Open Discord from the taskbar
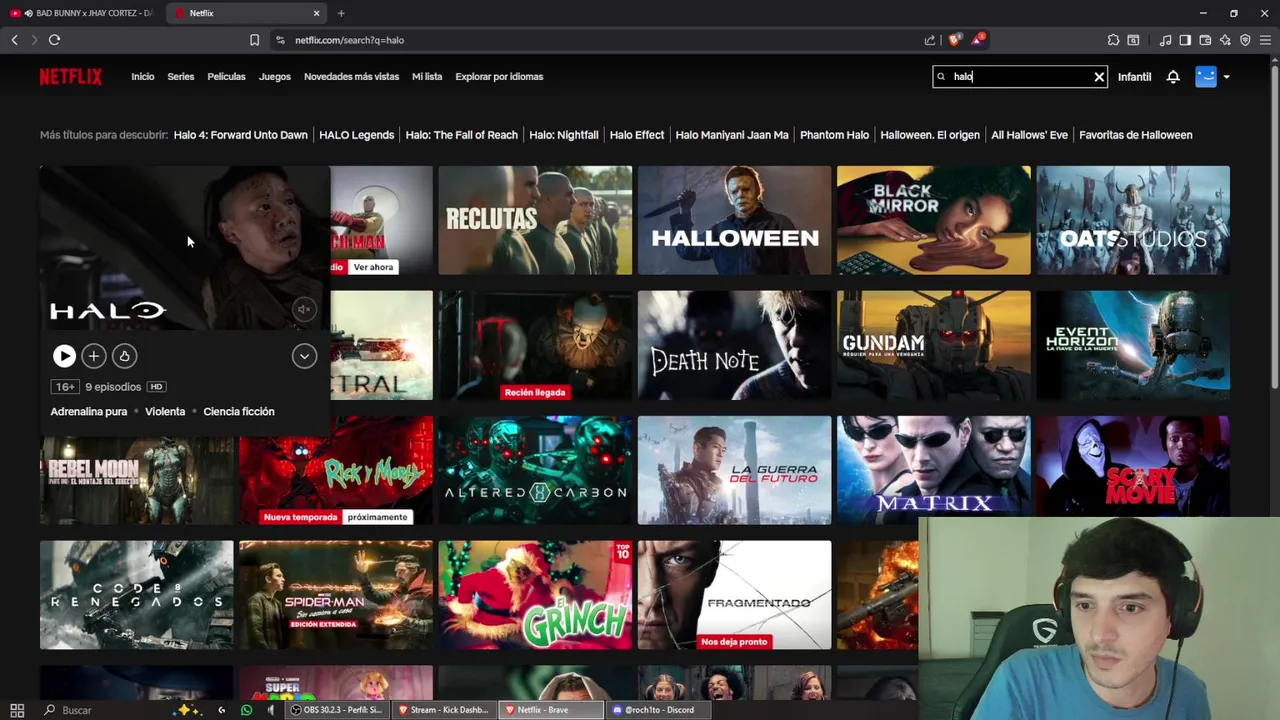The width and height of the screenshot is (1280, 720). 660,710
